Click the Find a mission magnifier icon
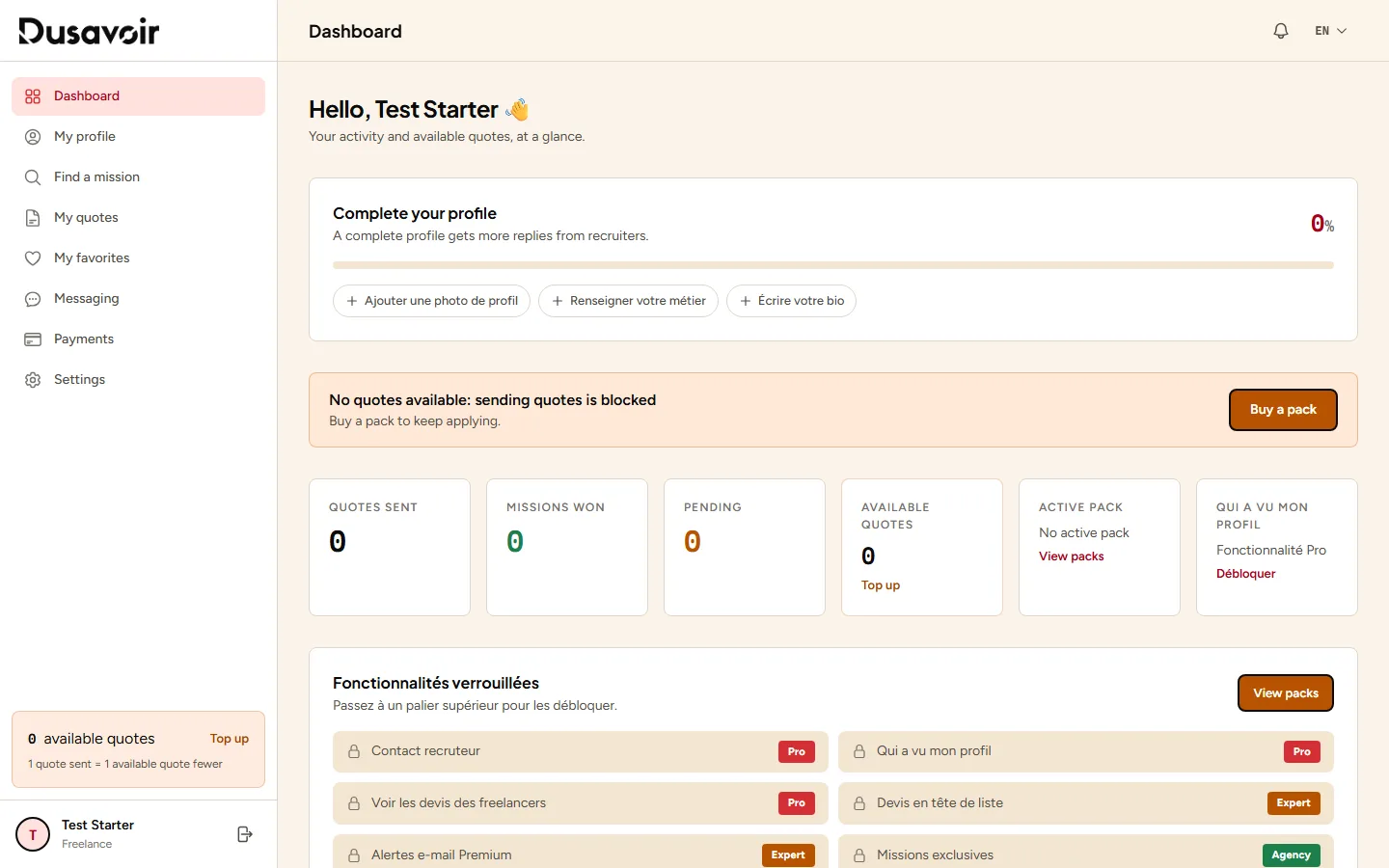 [33, 177]
